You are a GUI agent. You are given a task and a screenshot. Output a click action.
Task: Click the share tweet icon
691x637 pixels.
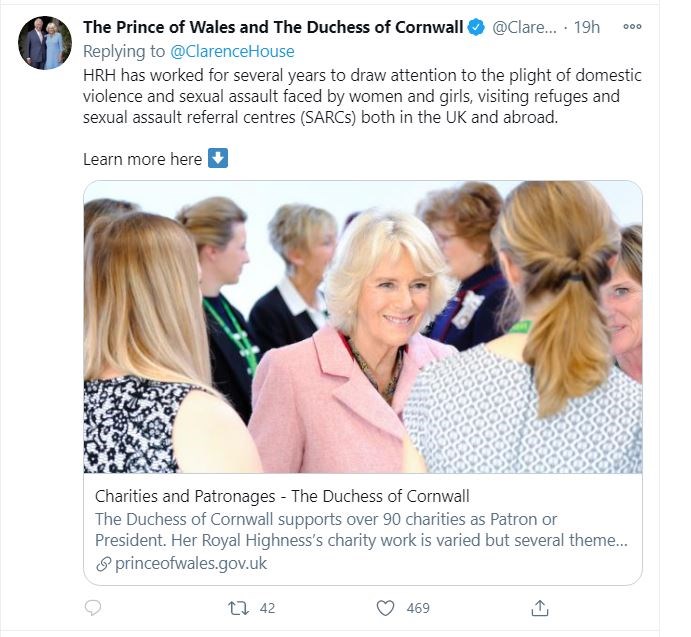click(x=539, y=607)
